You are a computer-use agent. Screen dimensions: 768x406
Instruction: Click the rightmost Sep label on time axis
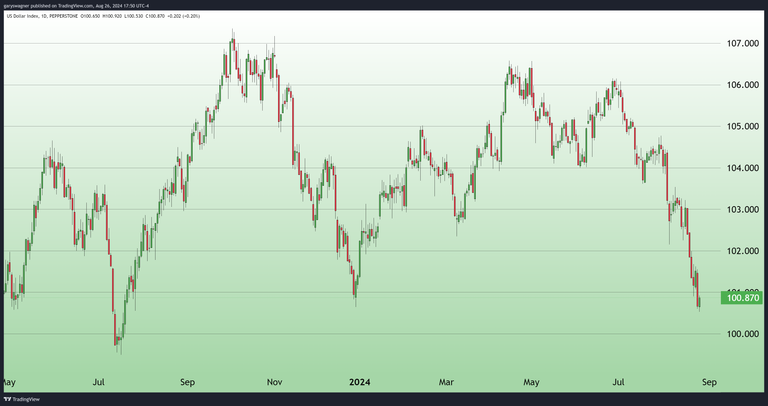point(709,382)
